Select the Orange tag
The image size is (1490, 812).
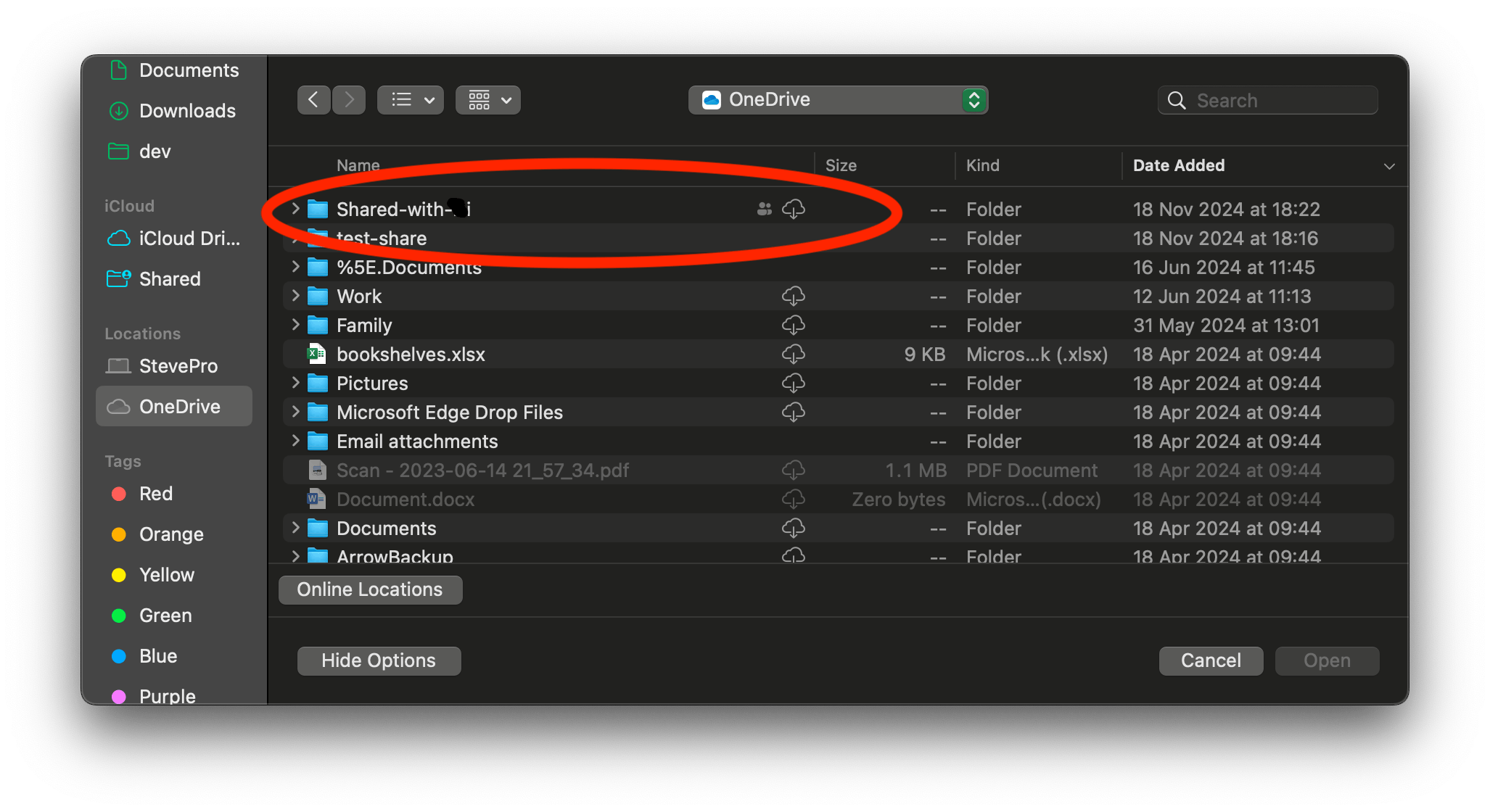(x=170, y=534)
